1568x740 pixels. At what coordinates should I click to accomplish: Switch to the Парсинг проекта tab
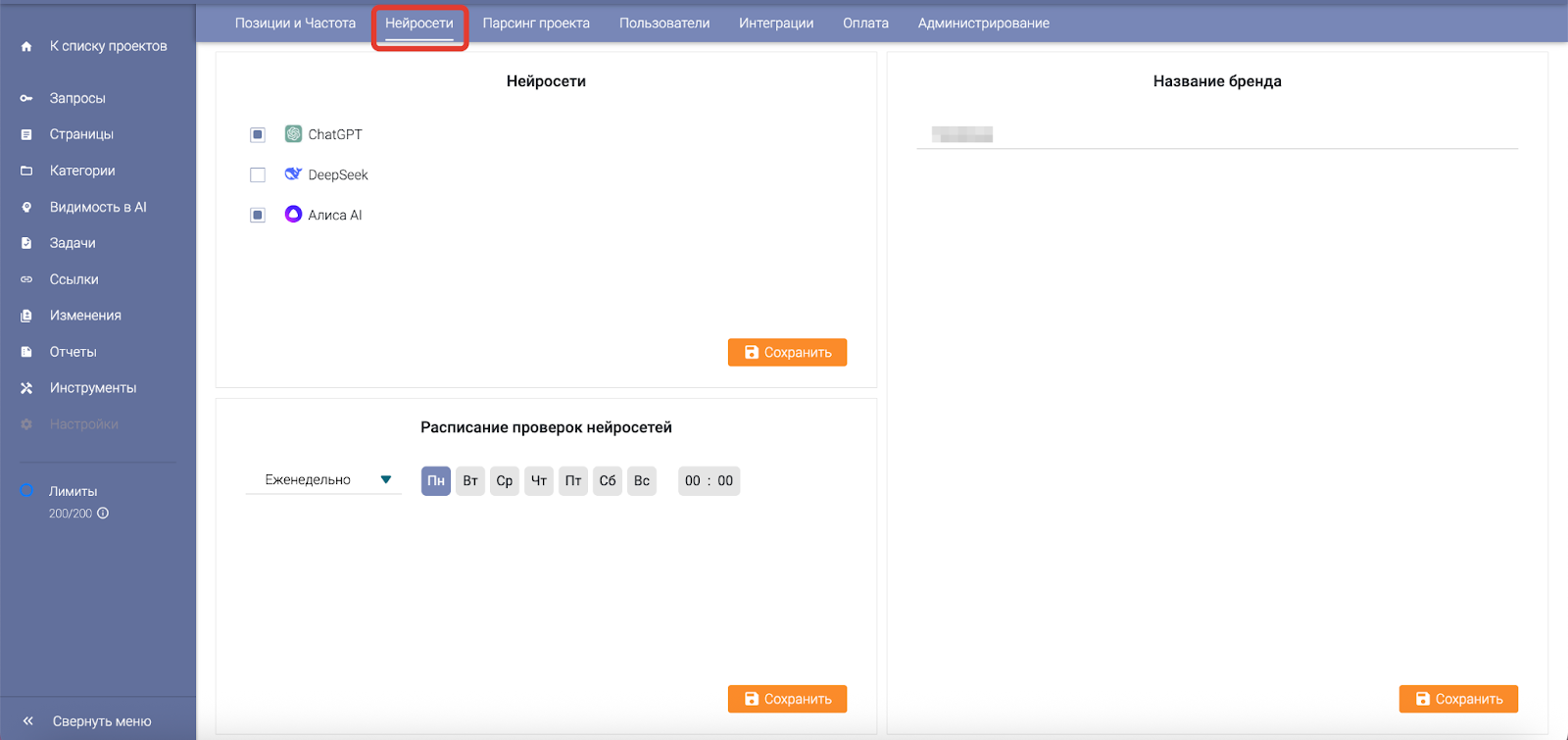(536, 24)
